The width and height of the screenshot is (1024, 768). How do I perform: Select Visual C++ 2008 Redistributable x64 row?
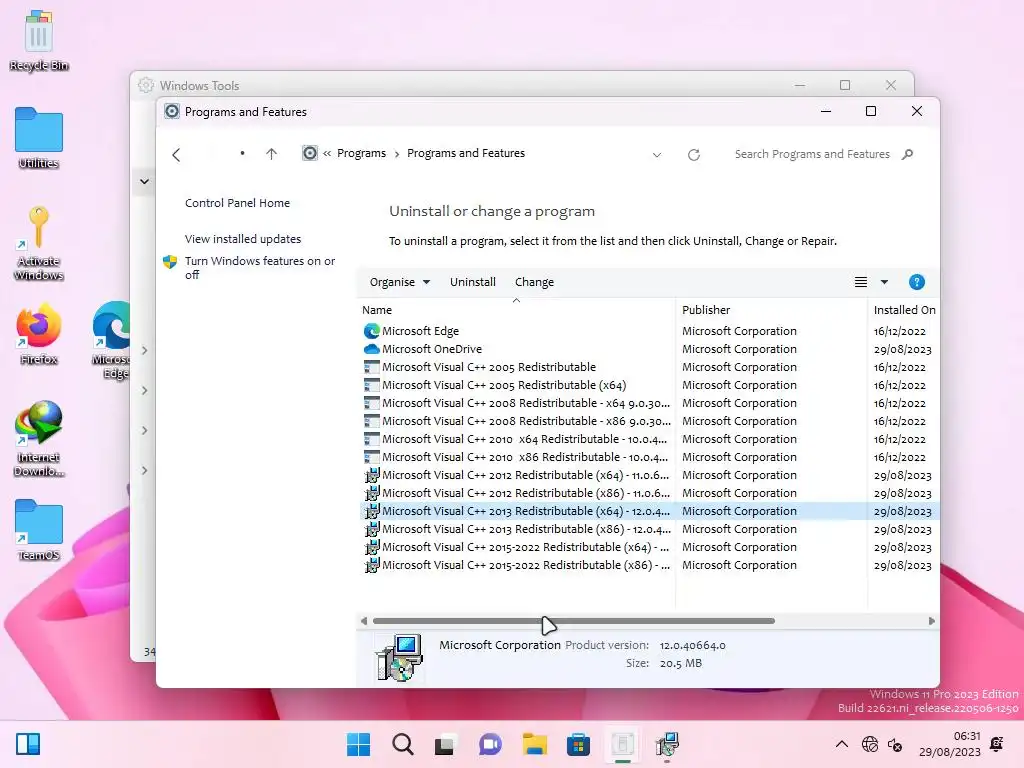point(650,404)
